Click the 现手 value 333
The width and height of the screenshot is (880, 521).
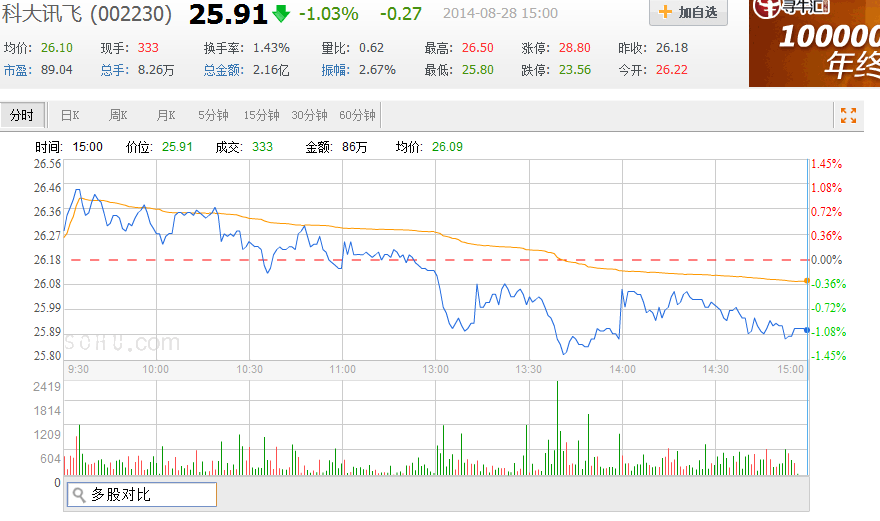click(148, 48)
